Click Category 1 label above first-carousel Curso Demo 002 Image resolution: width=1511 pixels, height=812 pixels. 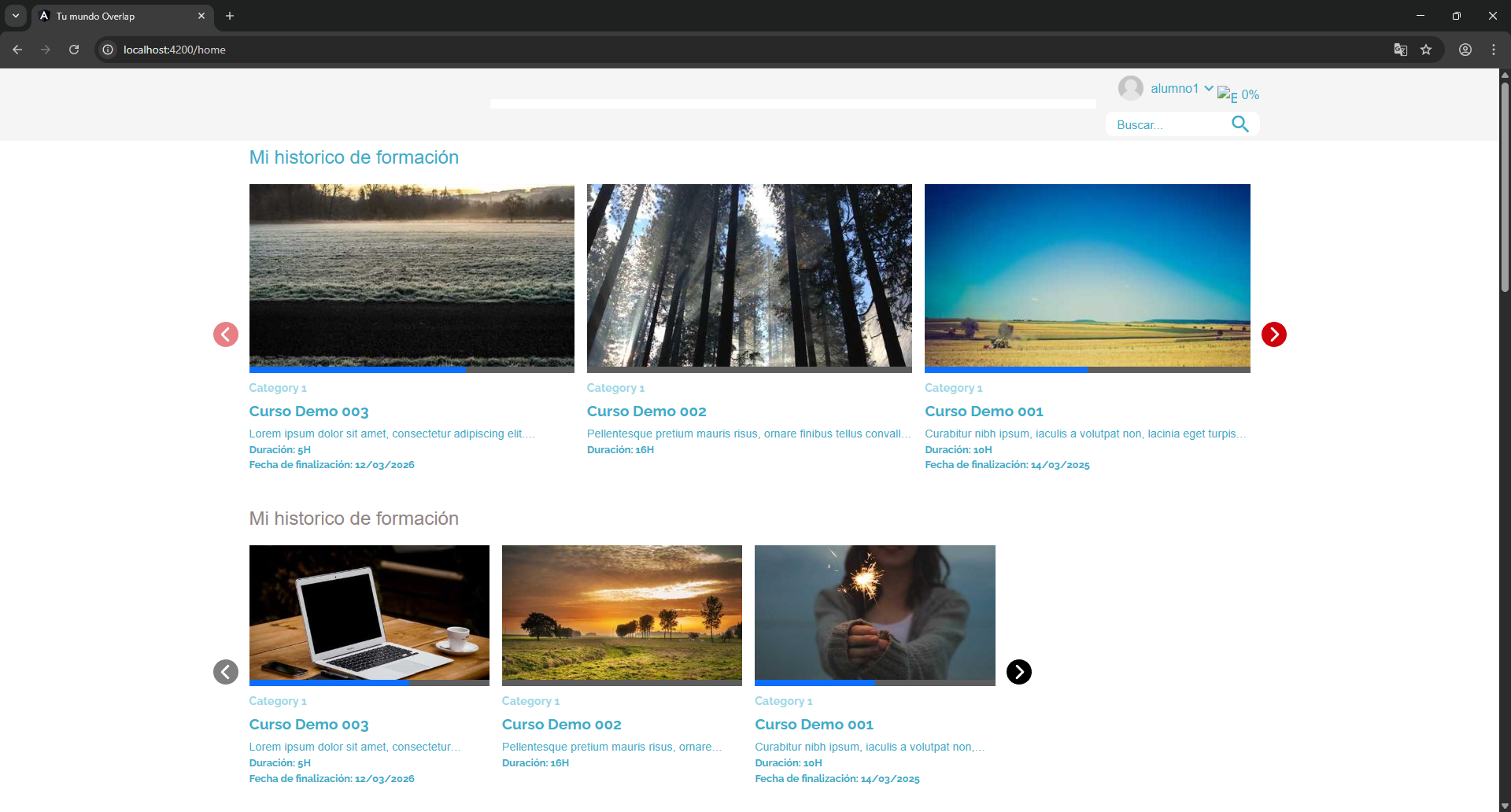(x=615, y=388)
